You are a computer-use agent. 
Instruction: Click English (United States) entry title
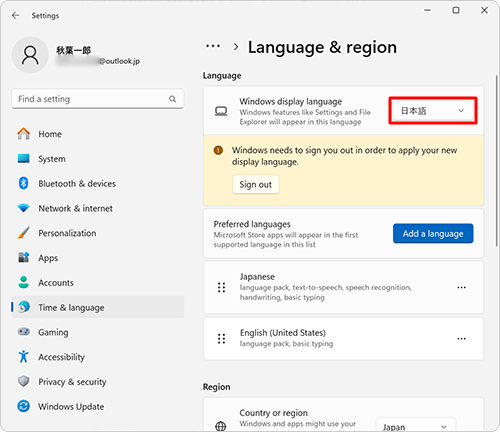point(283,333)
